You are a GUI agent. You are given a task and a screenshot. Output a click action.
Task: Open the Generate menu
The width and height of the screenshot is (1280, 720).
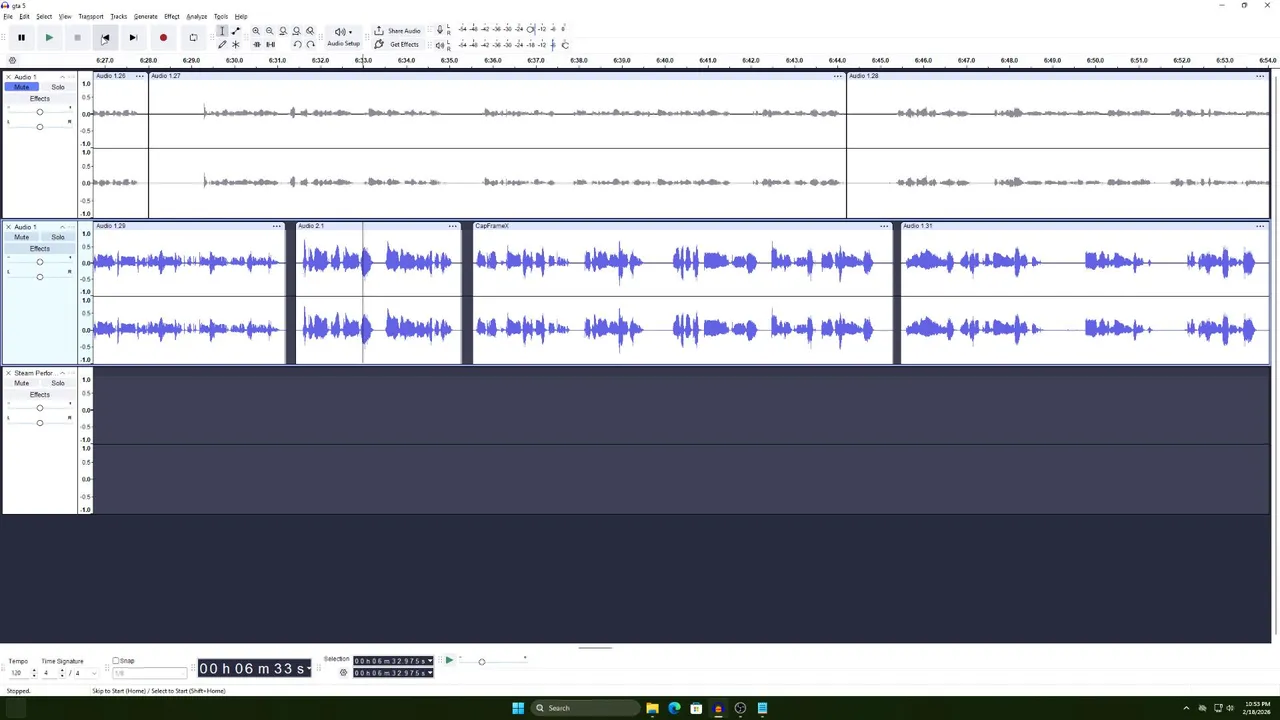[146, 17]
